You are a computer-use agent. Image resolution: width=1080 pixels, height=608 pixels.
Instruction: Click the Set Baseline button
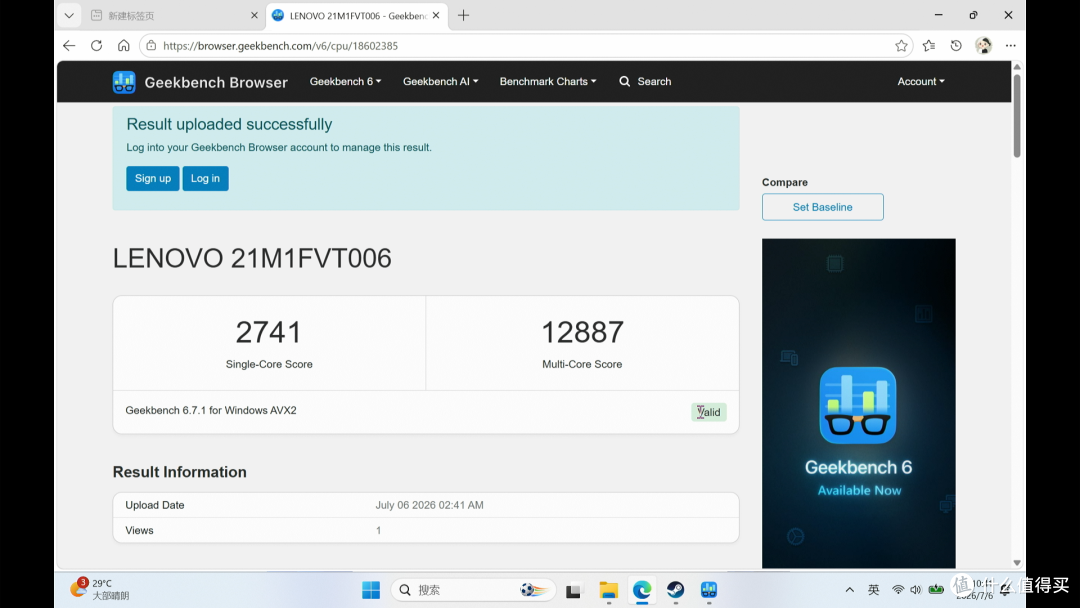[822, 207]
